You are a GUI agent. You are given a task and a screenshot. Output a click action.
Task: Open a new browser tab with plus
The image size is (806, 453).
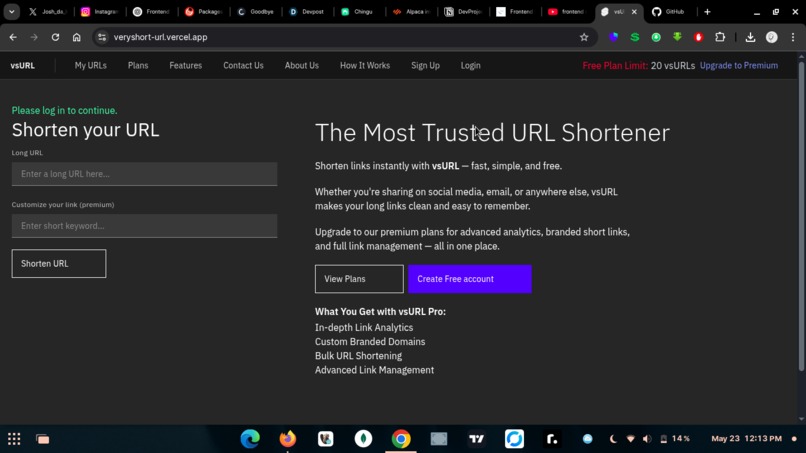[707, 12]
